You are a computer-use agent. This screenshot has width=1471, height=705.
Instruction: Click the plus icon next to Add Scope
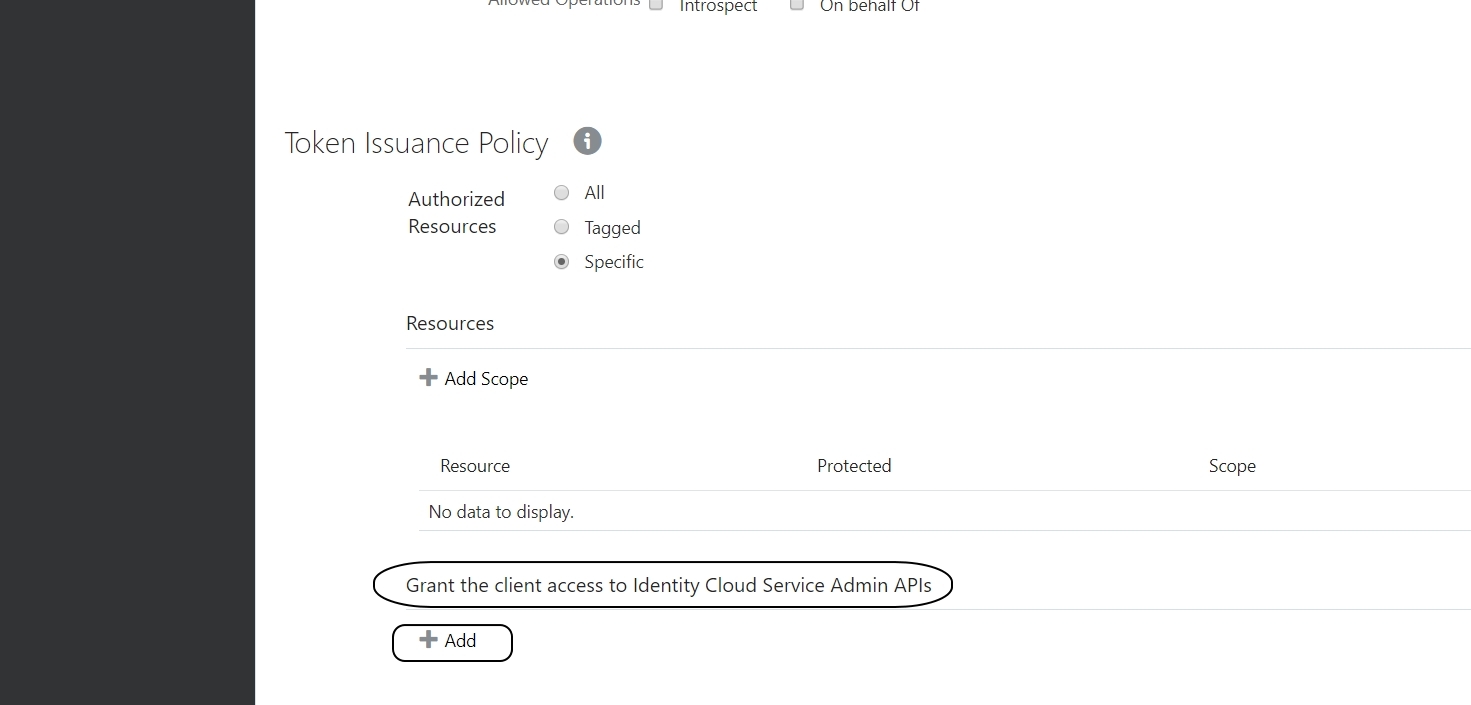point(428,377)
